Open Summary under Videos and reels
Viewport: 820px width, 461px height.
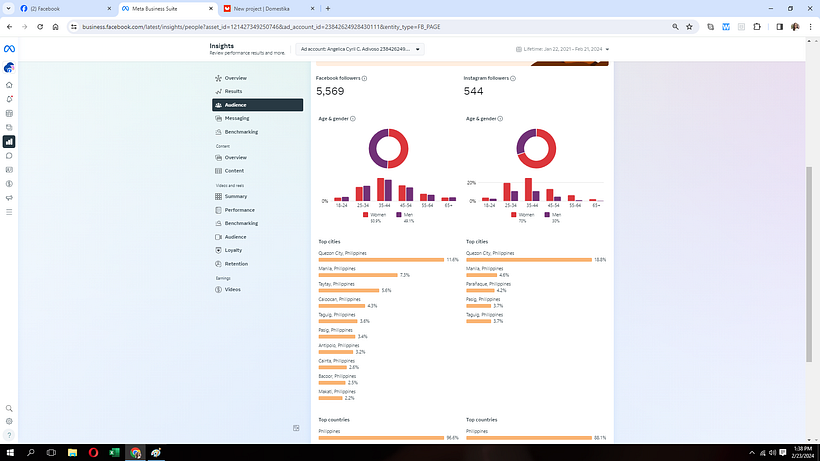[257, 197]
